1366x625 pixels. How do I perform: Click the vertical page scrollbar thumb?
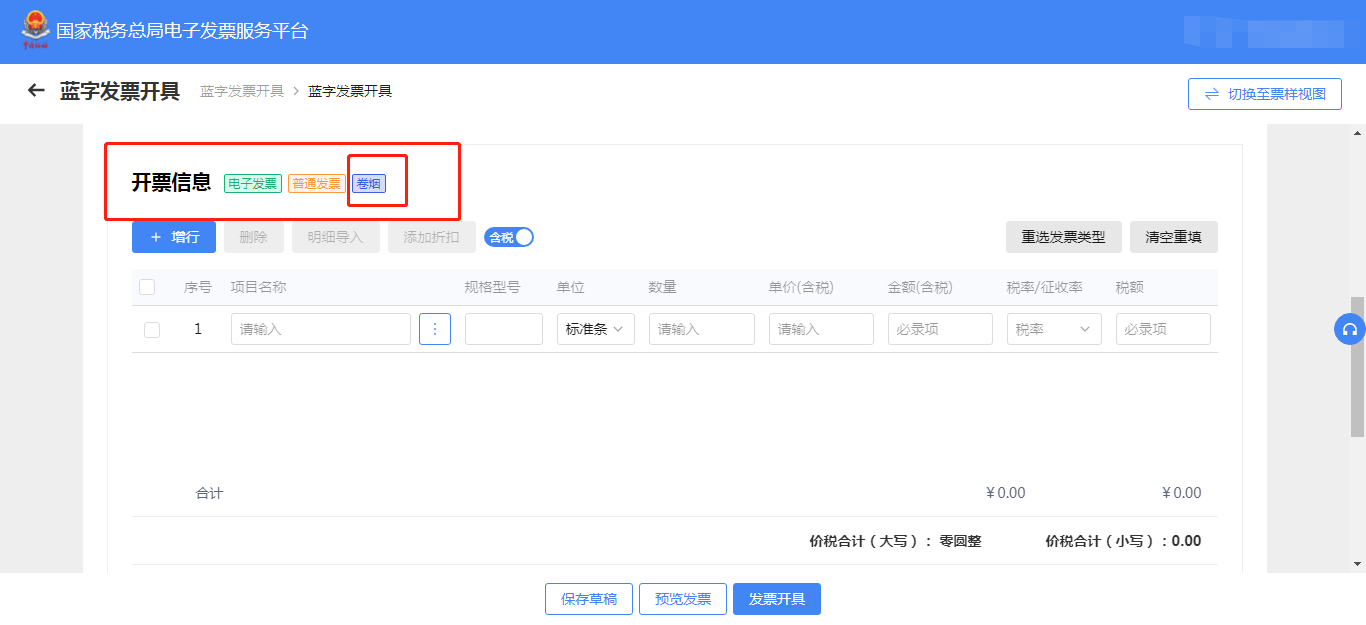click(1358, 367)
